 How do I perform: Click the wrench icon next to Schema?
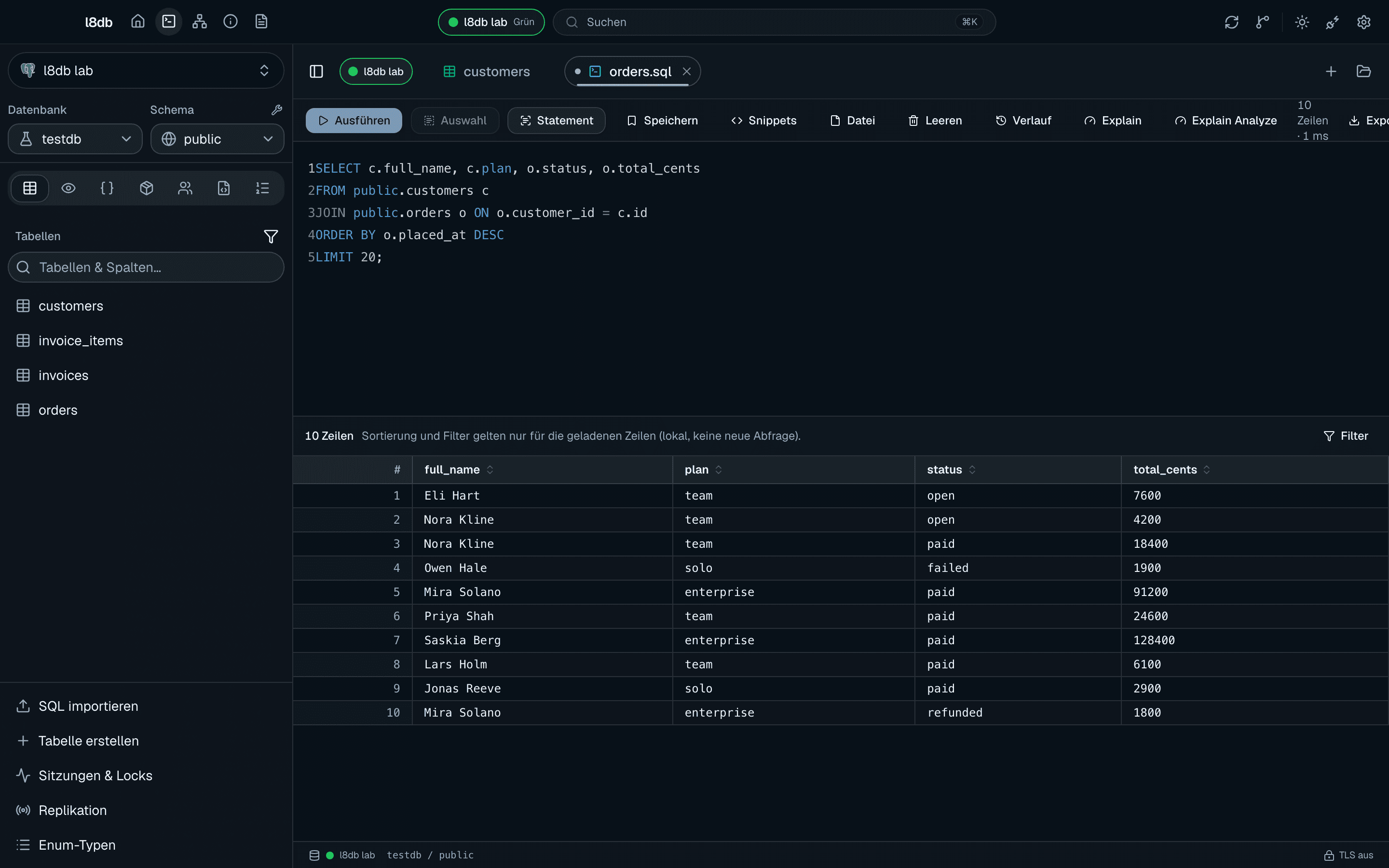(277, 109)
